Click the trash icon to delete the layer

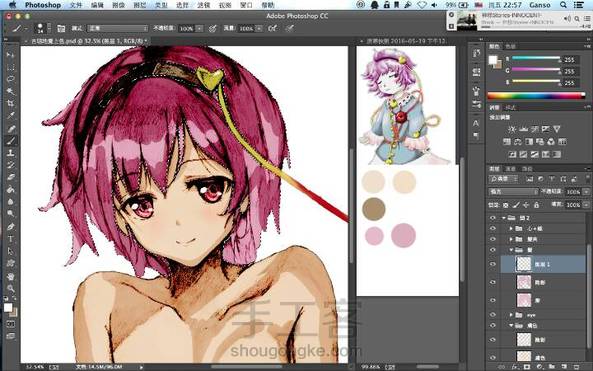point(576,367)
